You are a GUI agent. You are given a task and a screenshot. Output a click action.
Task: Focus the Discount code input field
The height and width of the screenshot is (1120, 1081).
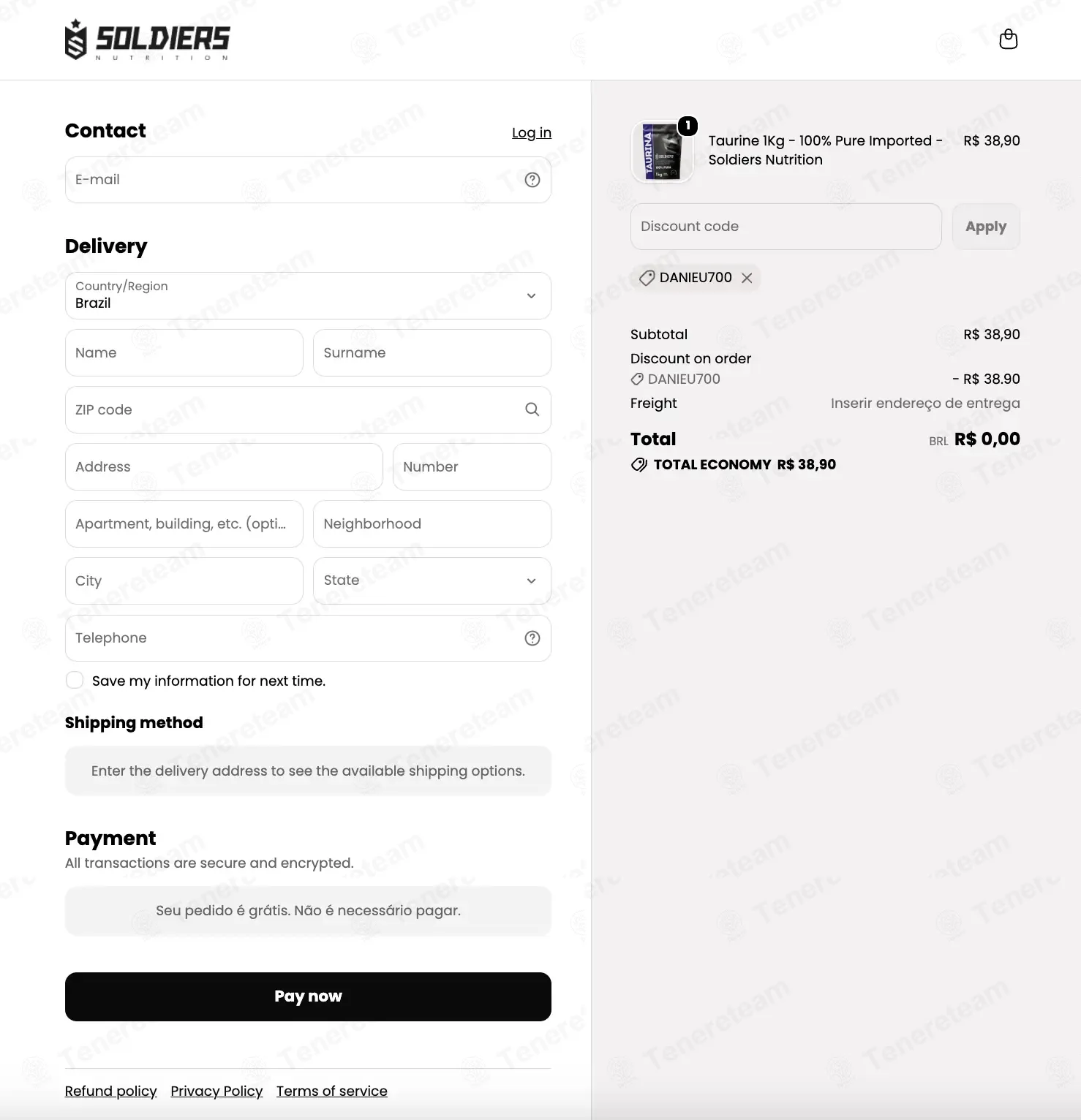tap(786, 227)
